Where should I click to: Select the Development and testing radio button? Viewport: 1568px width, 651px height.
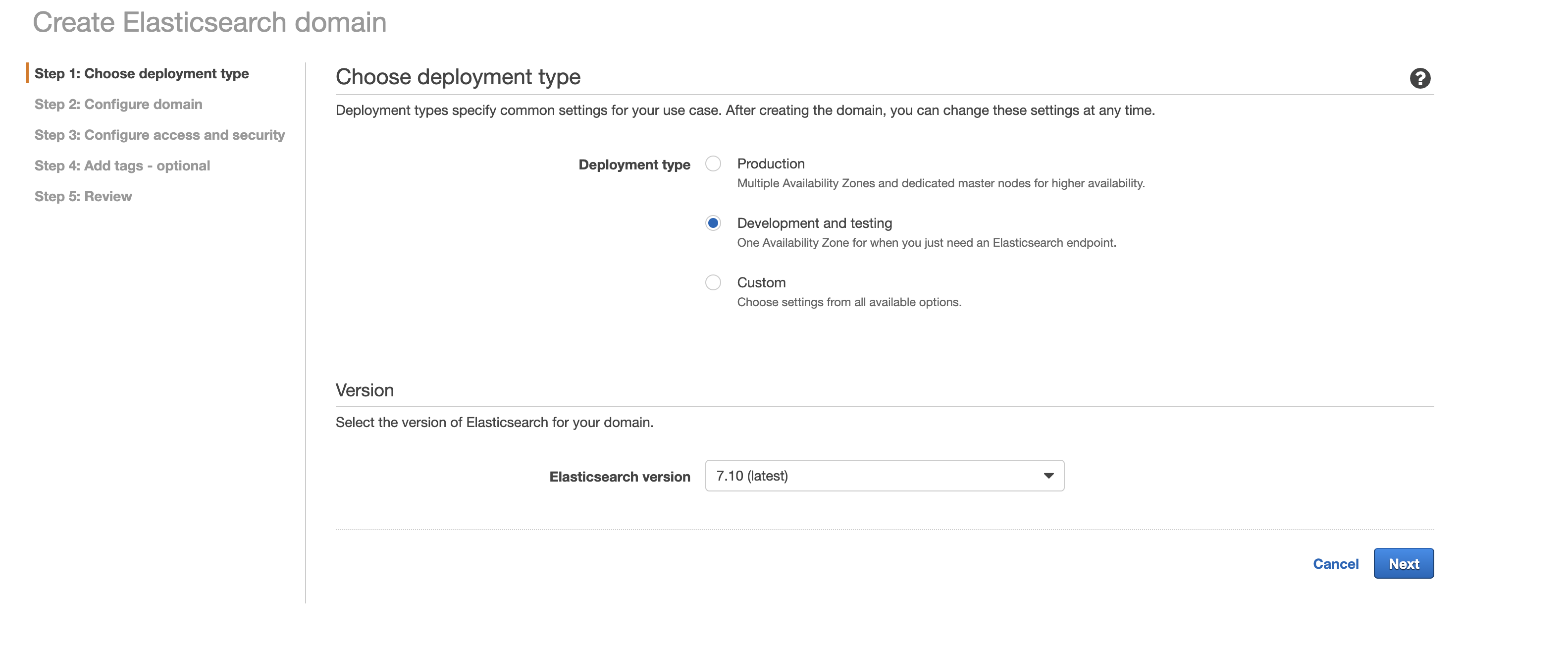click(x=713, y=223)
